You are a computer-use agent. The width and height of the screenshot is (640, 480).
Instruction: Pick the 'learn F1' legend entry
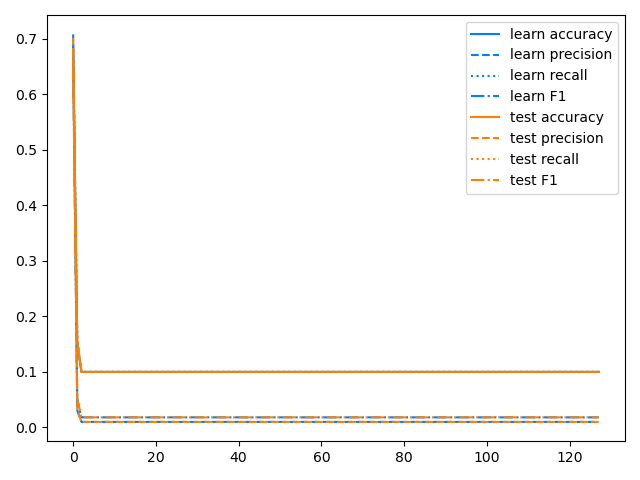[539, 97]
